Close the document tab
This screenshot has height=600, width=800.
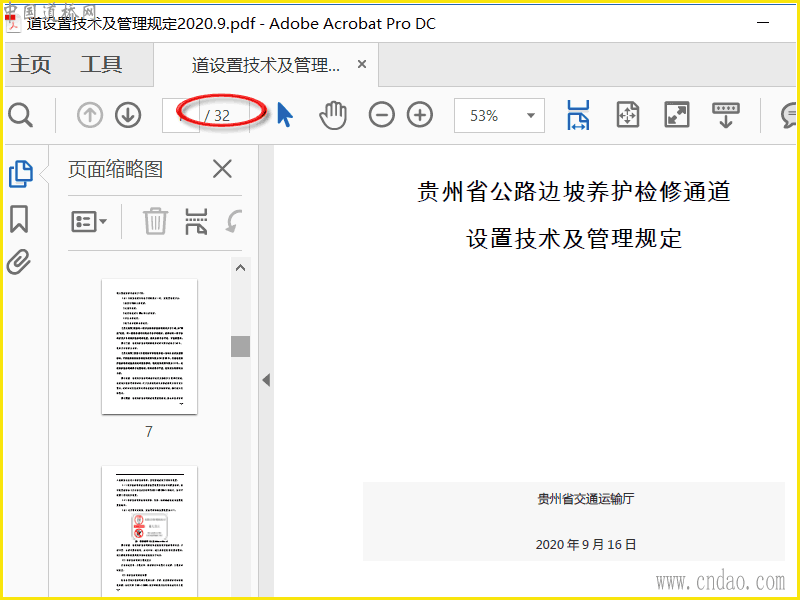tap(362, 64)
